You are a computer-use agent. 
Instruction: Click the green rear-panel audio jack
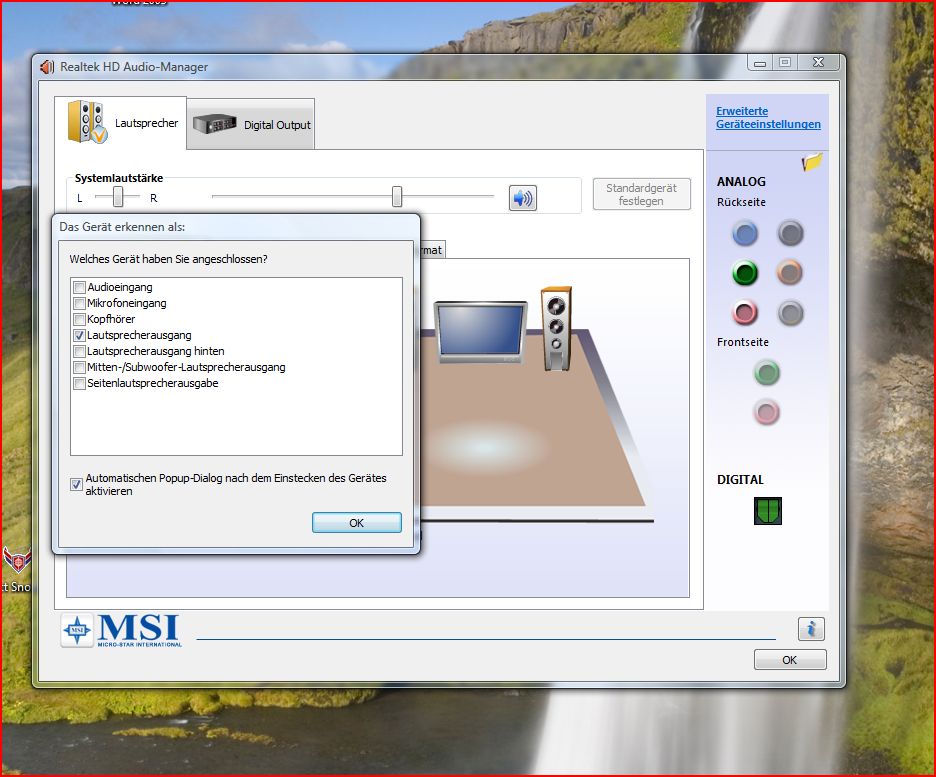point(744,273)
